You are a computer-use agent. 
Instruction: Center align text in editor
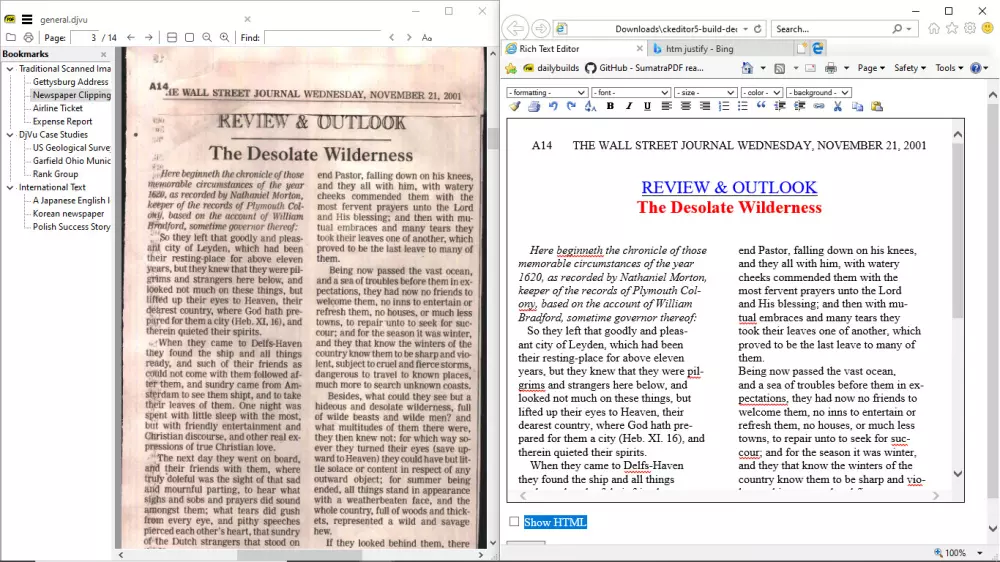click(x=686, y=107)
